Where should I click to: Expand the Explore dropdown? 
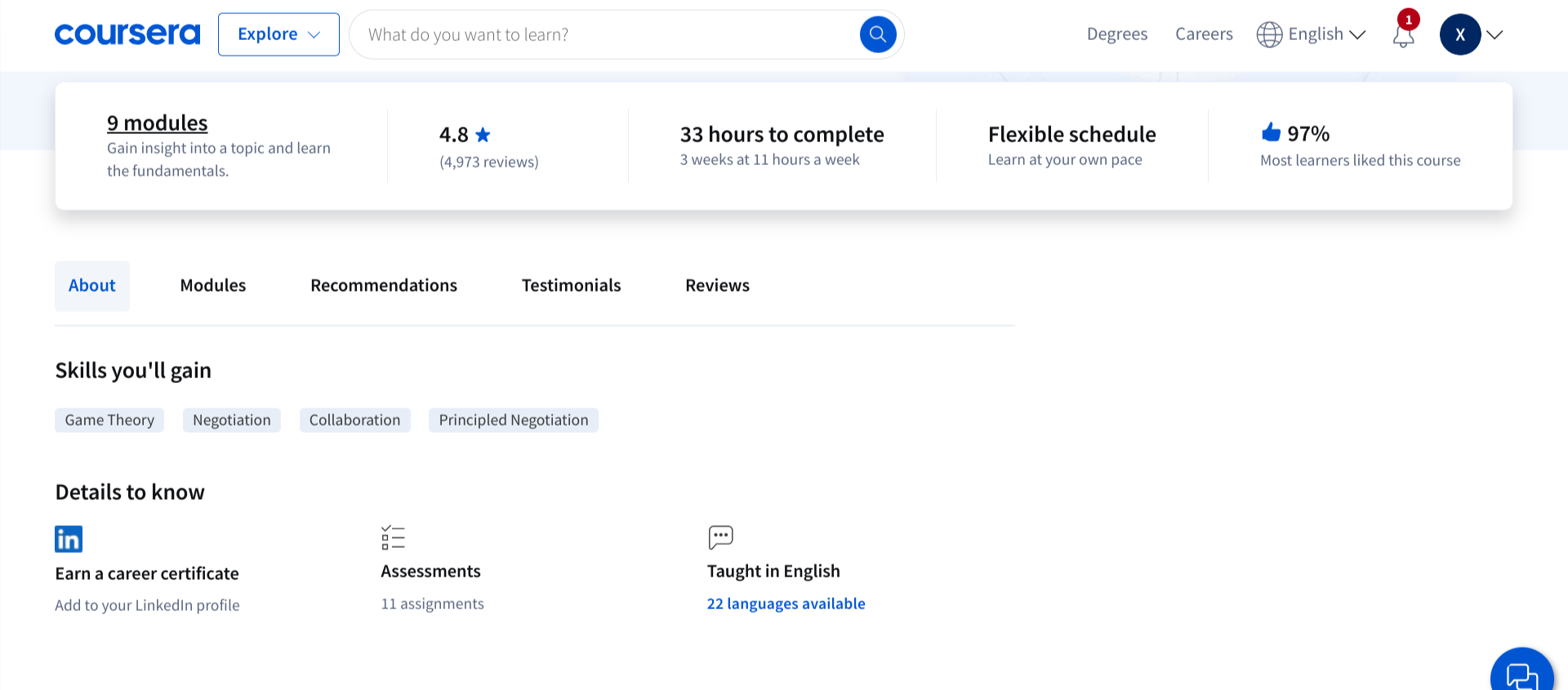pyautogui.click(x=278, y=34)
